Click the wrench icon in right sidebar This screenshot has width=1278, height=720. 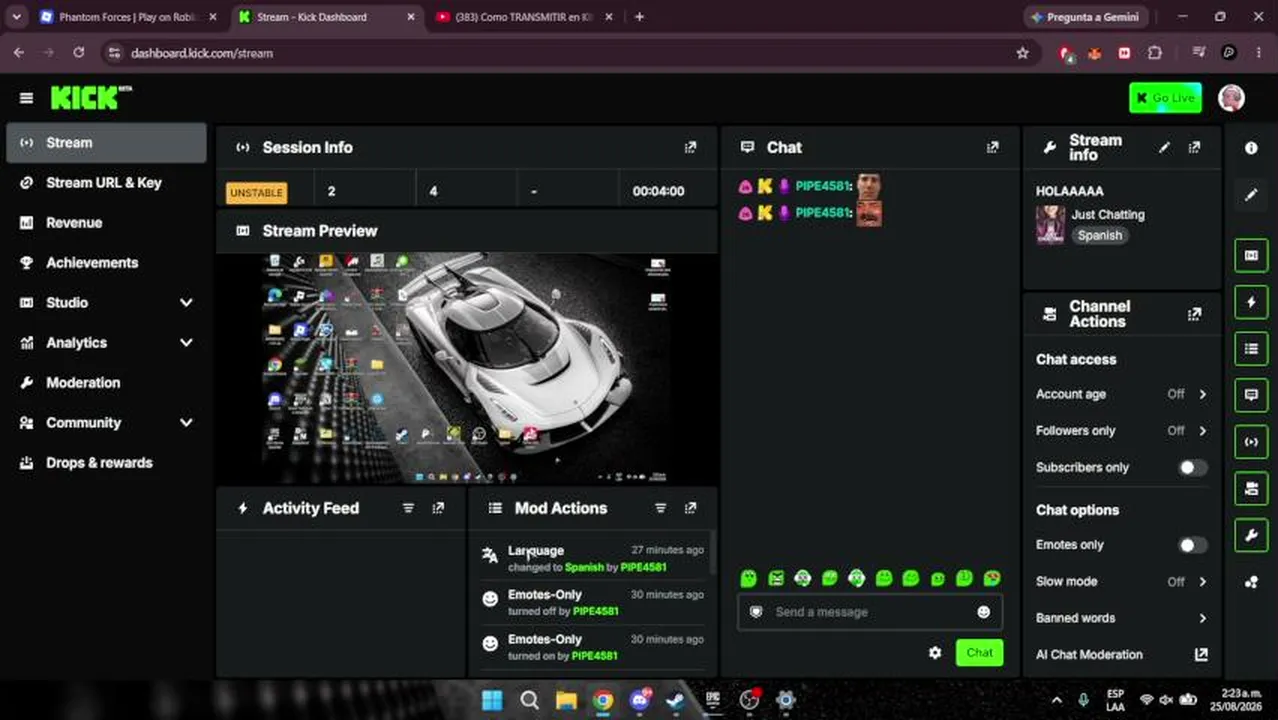tap(1251, 536)
